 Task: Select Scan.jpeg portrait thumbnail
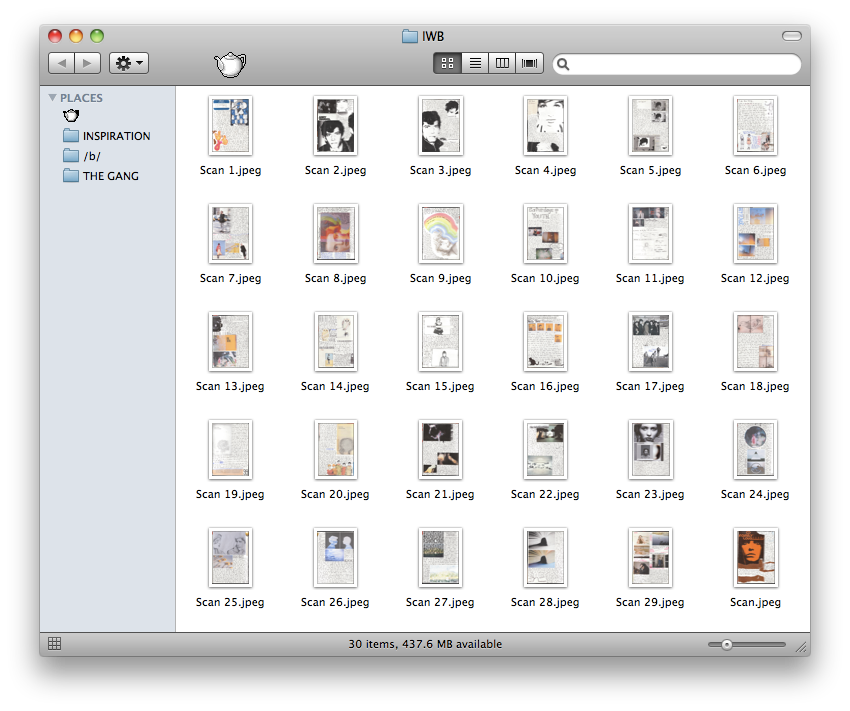pyautogui.click(x=755, y=557)
